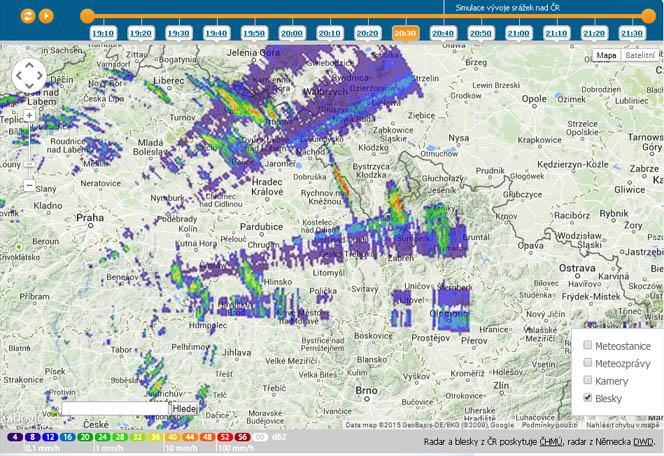664x456 pixels.
Task: Click the 32 dBZ legend swatch
Action: (x=138, y=437)
